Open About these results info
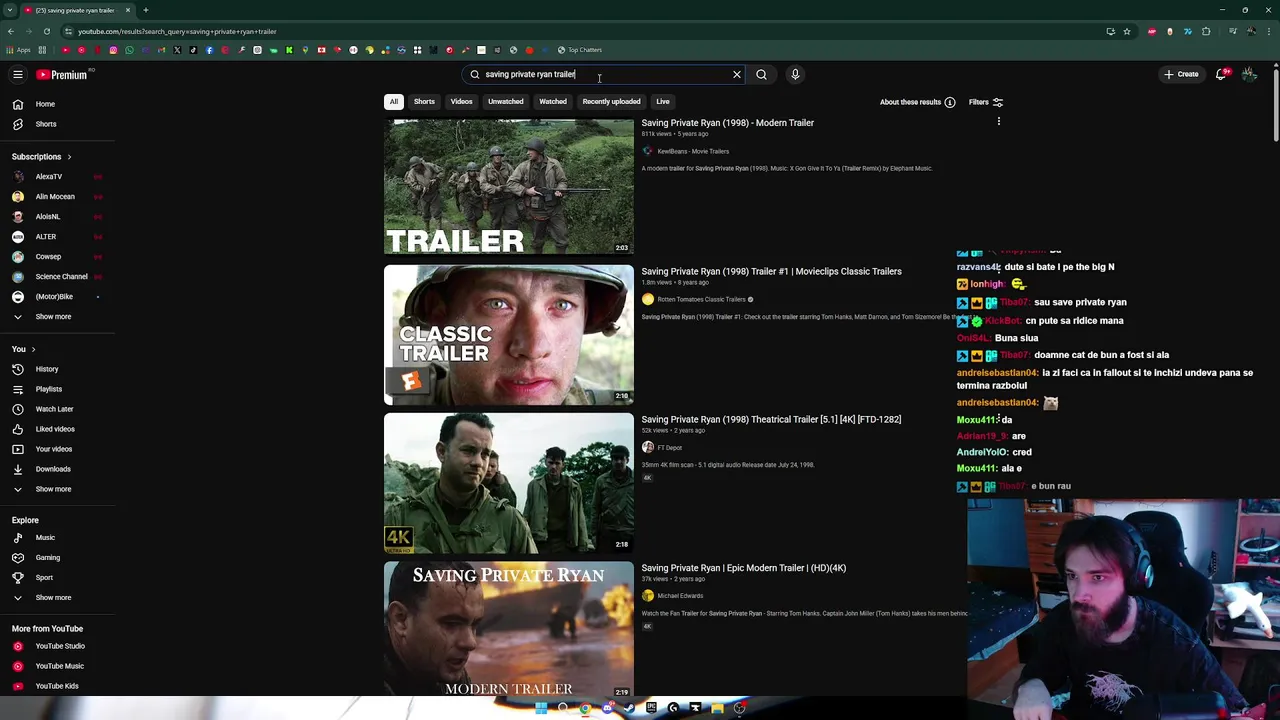The width and height of the screenshot is (1280, 720). 917,102
